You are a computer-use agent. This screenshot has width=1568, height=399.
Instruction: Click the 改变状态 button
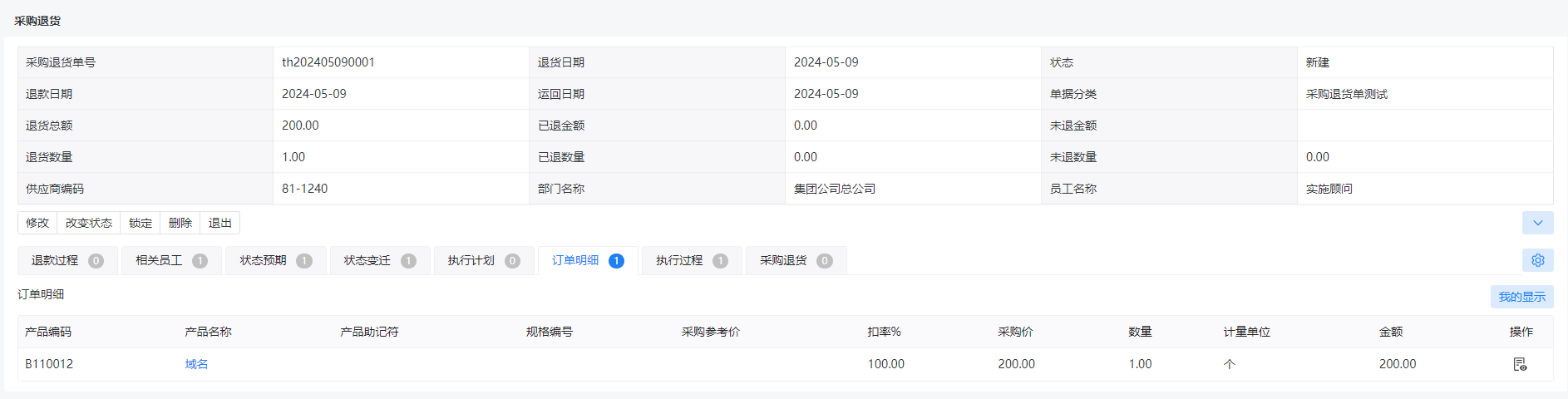89,223
